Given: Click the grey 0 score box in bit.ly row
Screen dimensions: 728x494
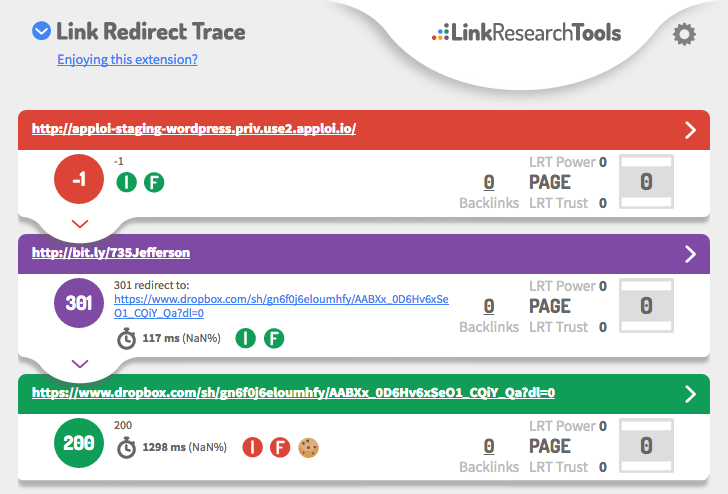Looking at the screenshot, I should 646,306.
